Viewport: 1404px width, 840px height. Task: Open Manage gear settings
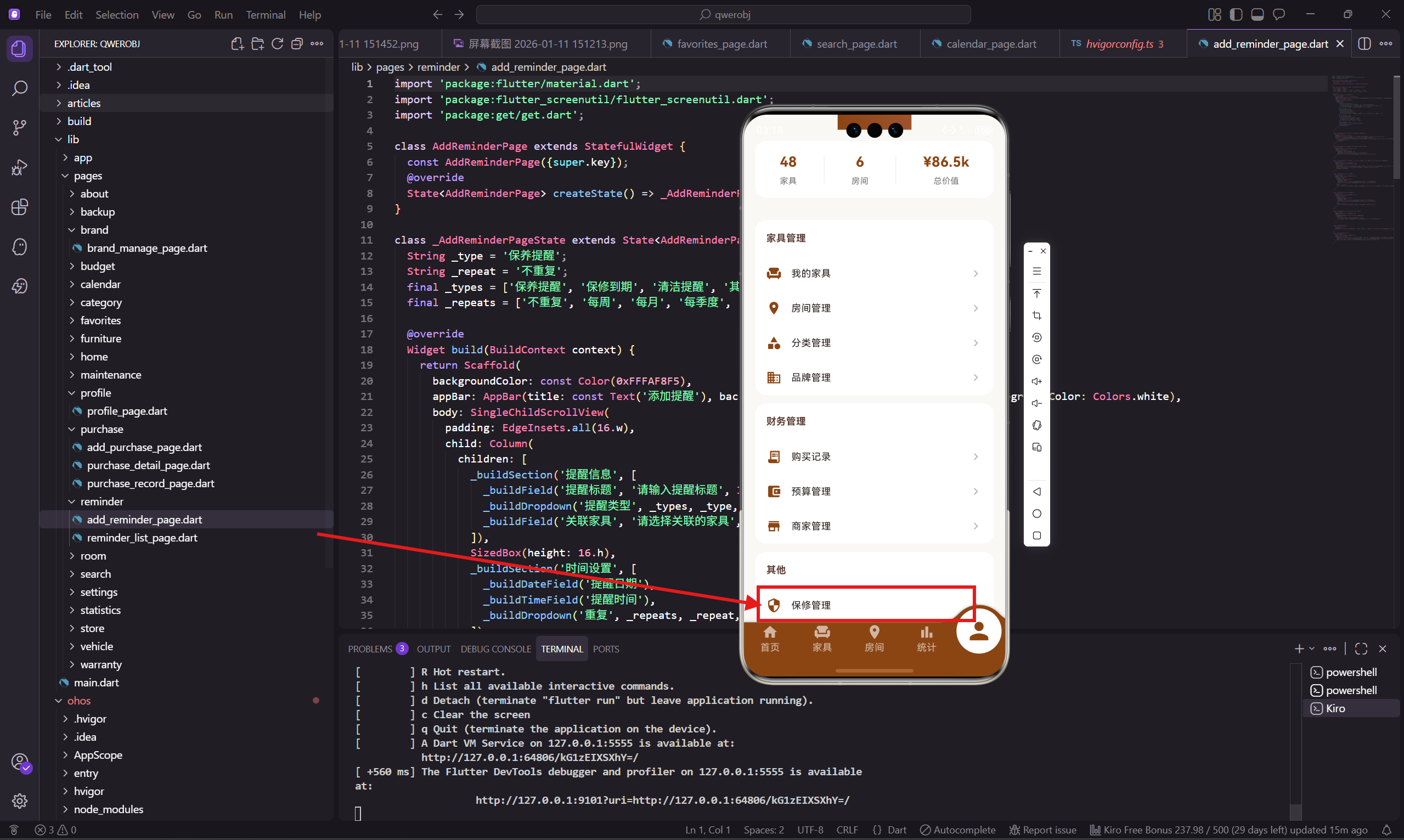(19, 801)
